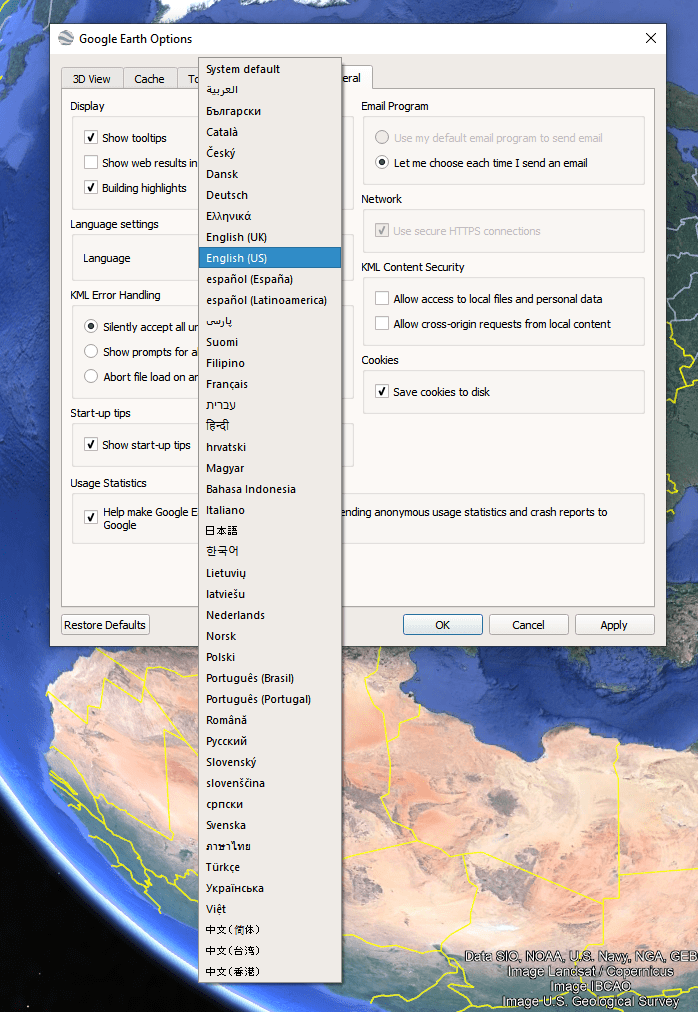Screen dimensions: 698x1012
Task: Pick Català language option
Action: click(270, 132)
